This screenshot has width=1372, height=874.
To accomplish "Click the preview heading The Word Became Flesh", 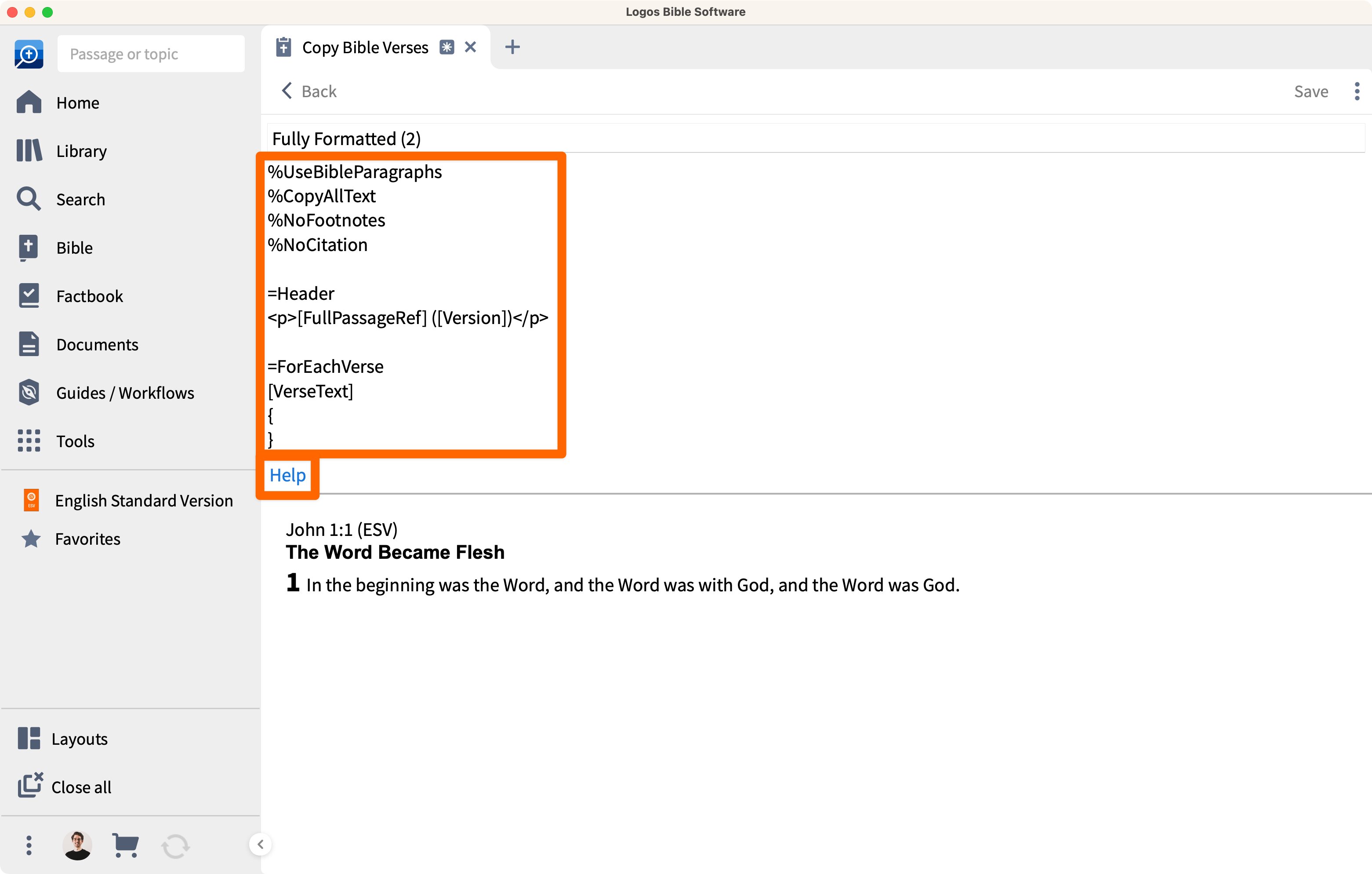I will 396,552.
